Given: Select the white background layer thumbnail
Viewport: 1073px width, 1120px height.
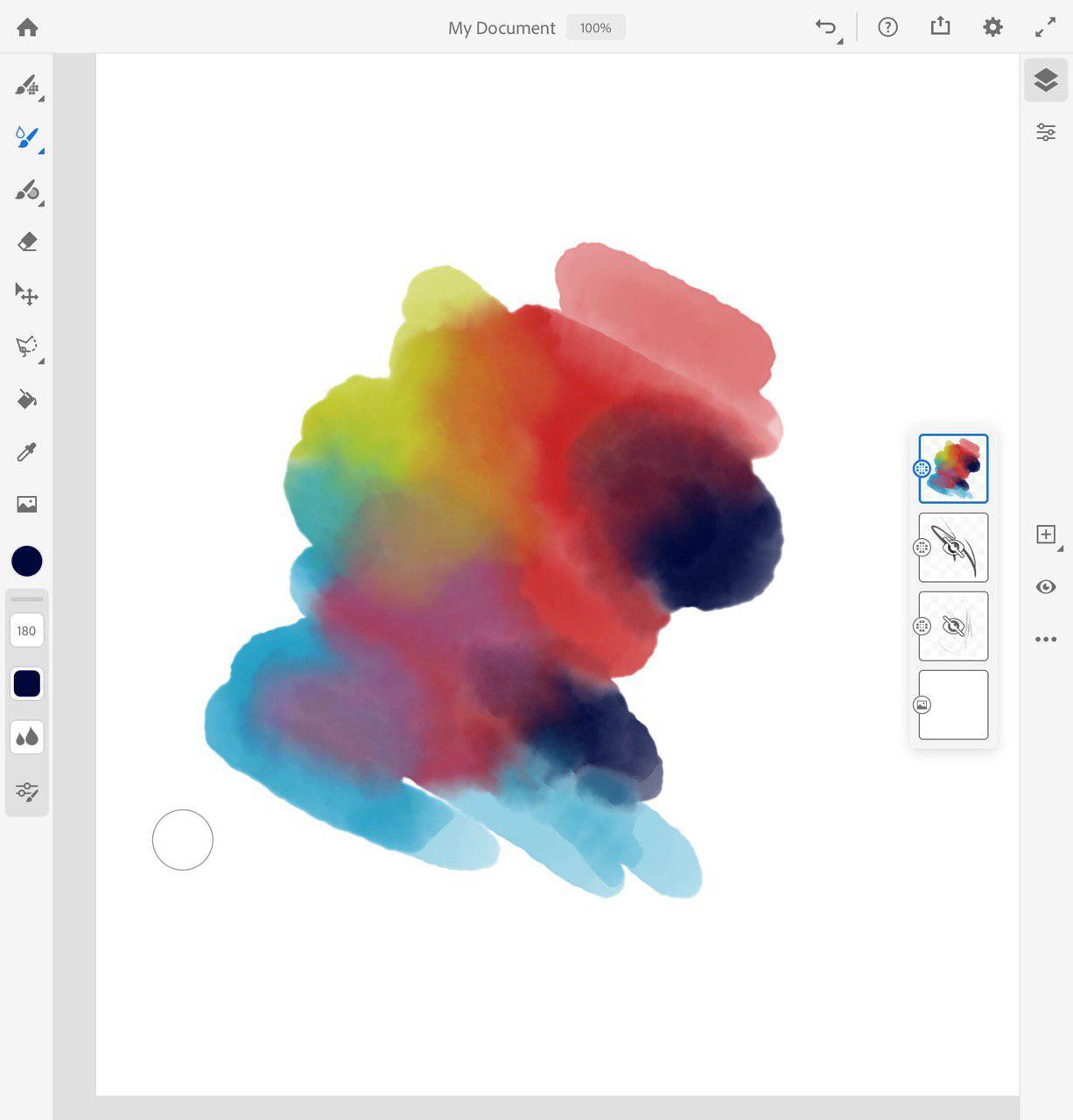Looking at the screenshot, I should pyautogui.click(x=953, y=705).
